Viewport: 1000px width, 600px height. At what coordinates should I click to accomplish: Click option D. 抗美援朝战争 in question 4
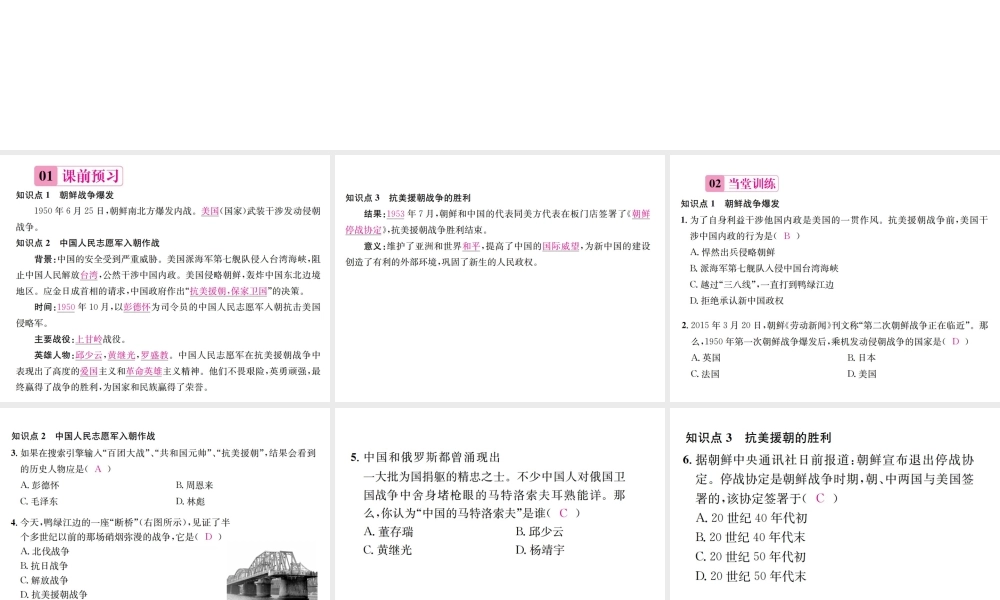(54, 595)
